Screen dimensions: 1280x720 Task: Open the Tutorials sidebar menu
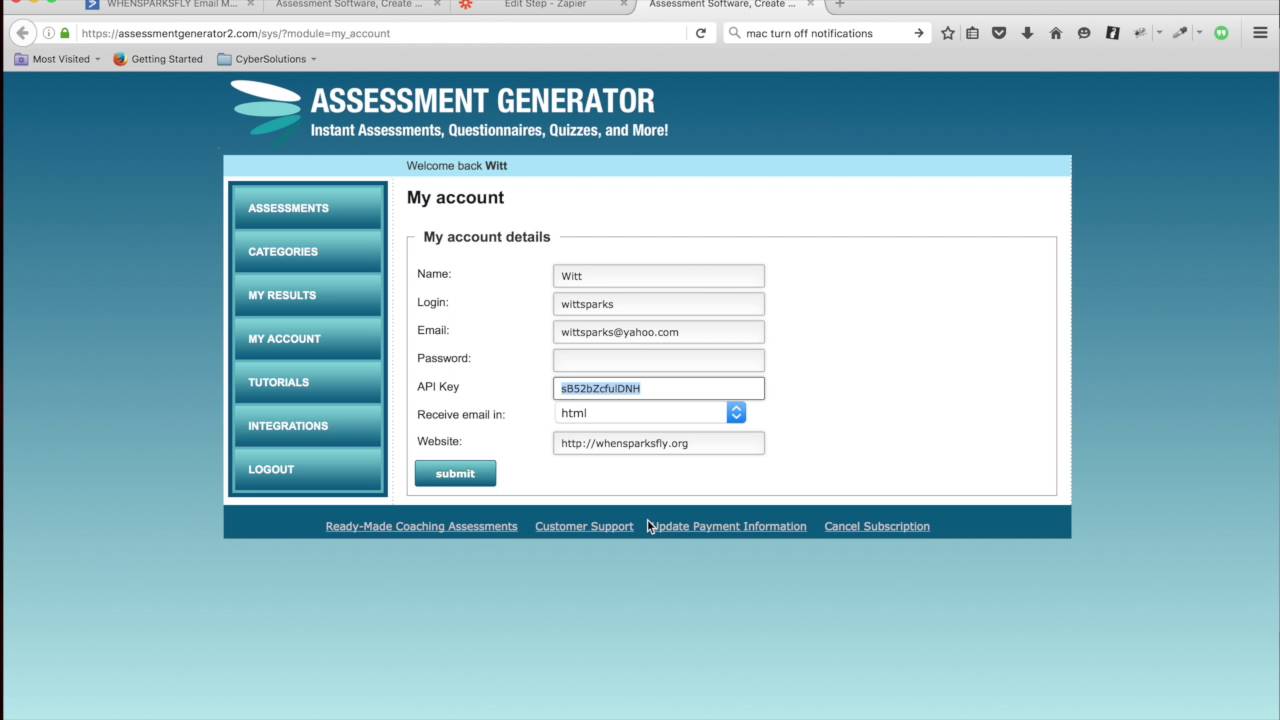[x=308, y=382]
